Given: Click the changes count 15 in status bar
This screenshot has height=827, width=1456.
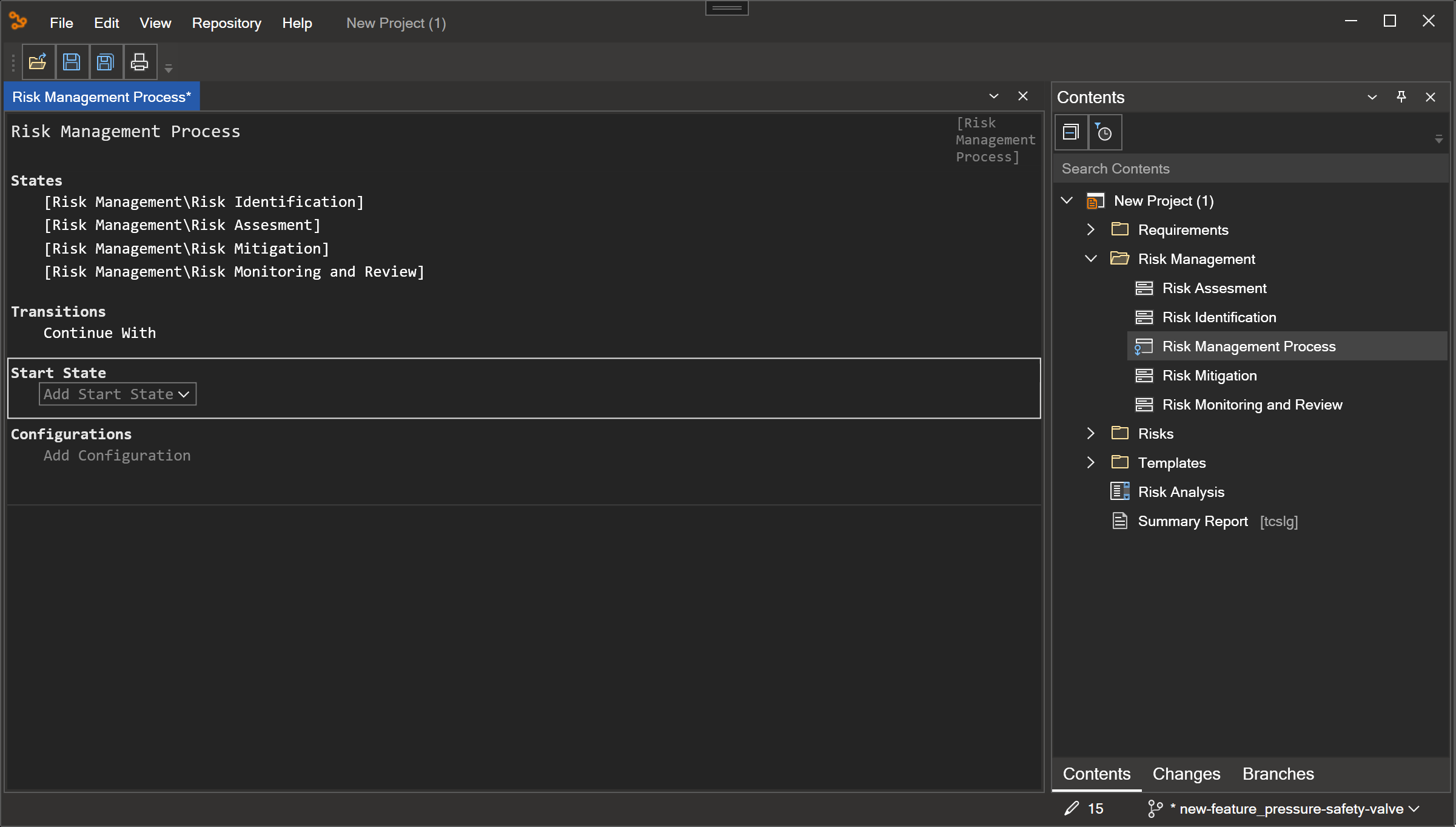Looking at the screenshot, I should (1095, 809).
